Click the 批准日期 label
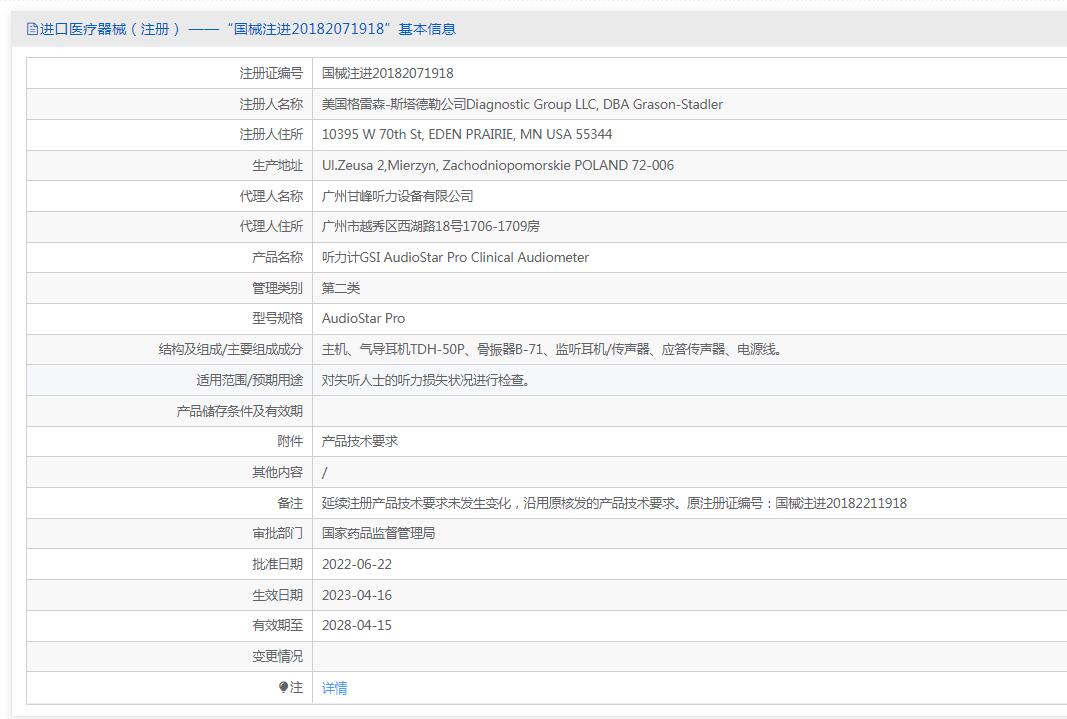 click(278, 564)
